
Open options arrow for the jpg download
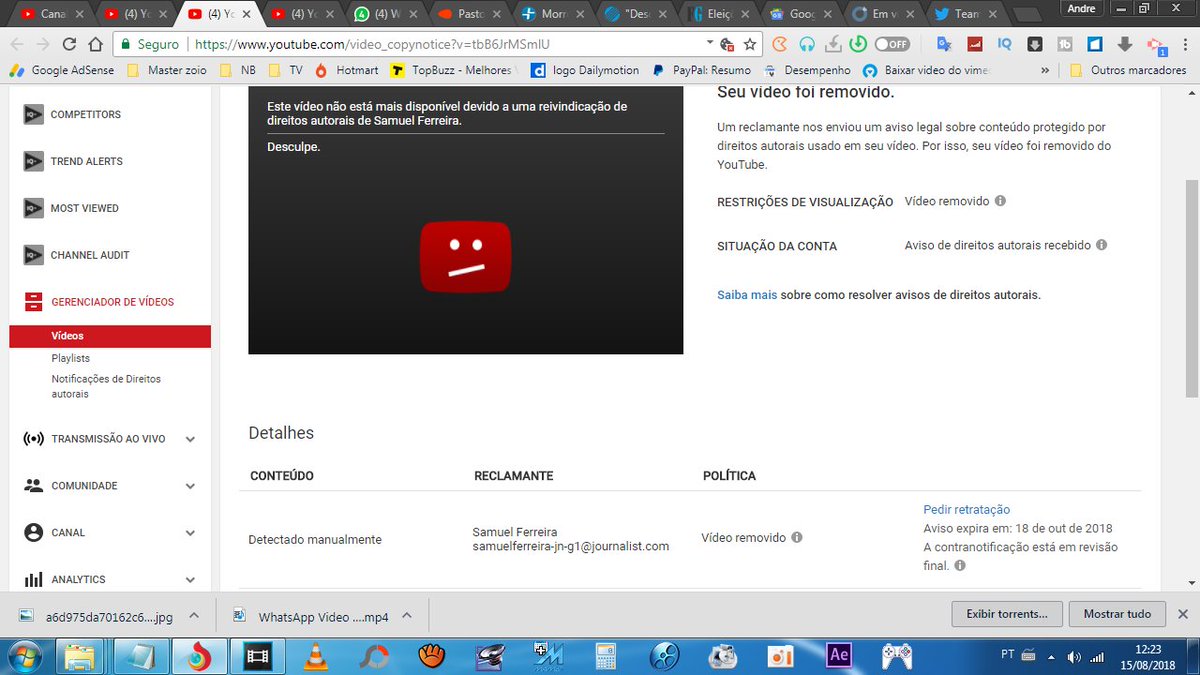194,616
